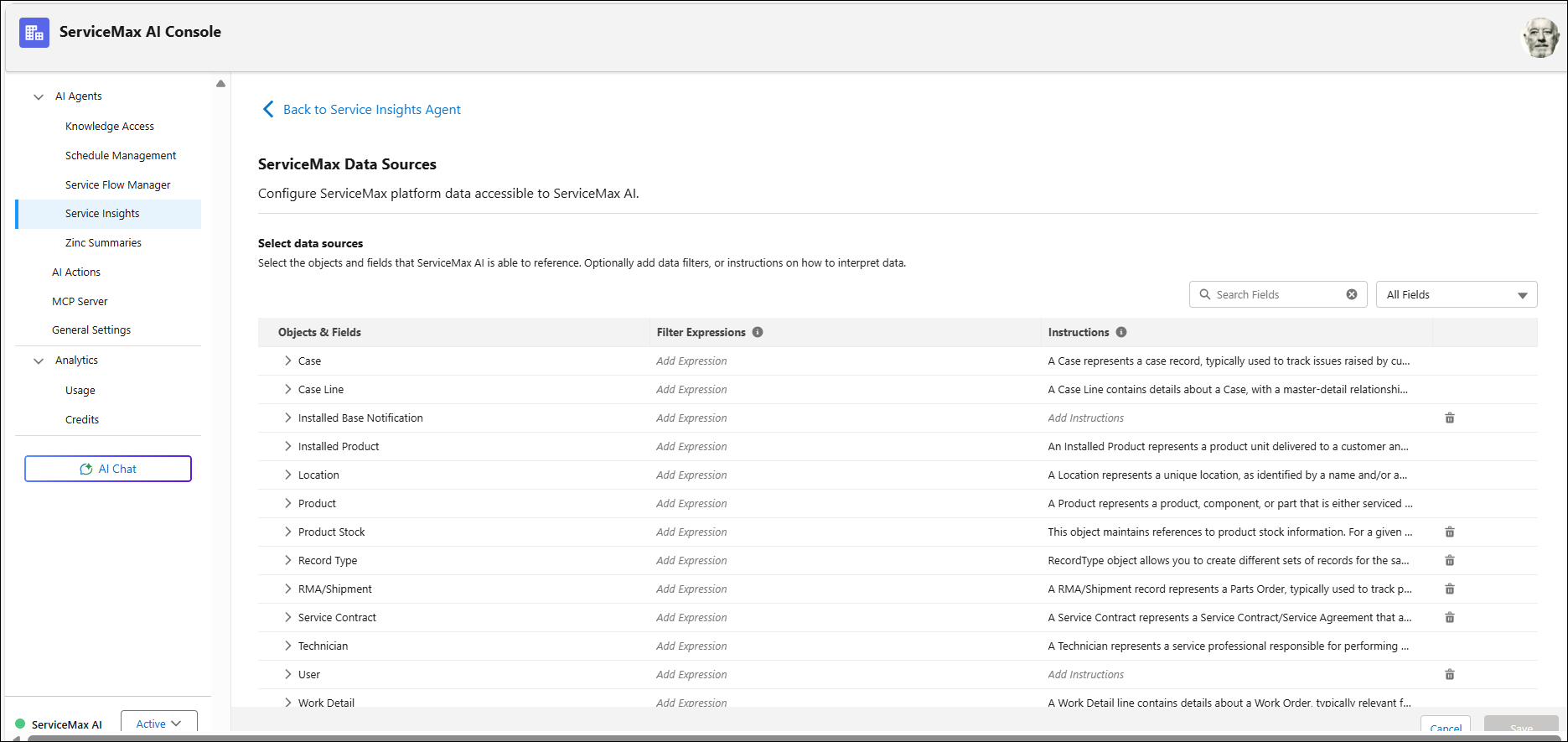Open Service Flow Manager
Viewport: 1568px width, 742px height.
click(118, 184)
